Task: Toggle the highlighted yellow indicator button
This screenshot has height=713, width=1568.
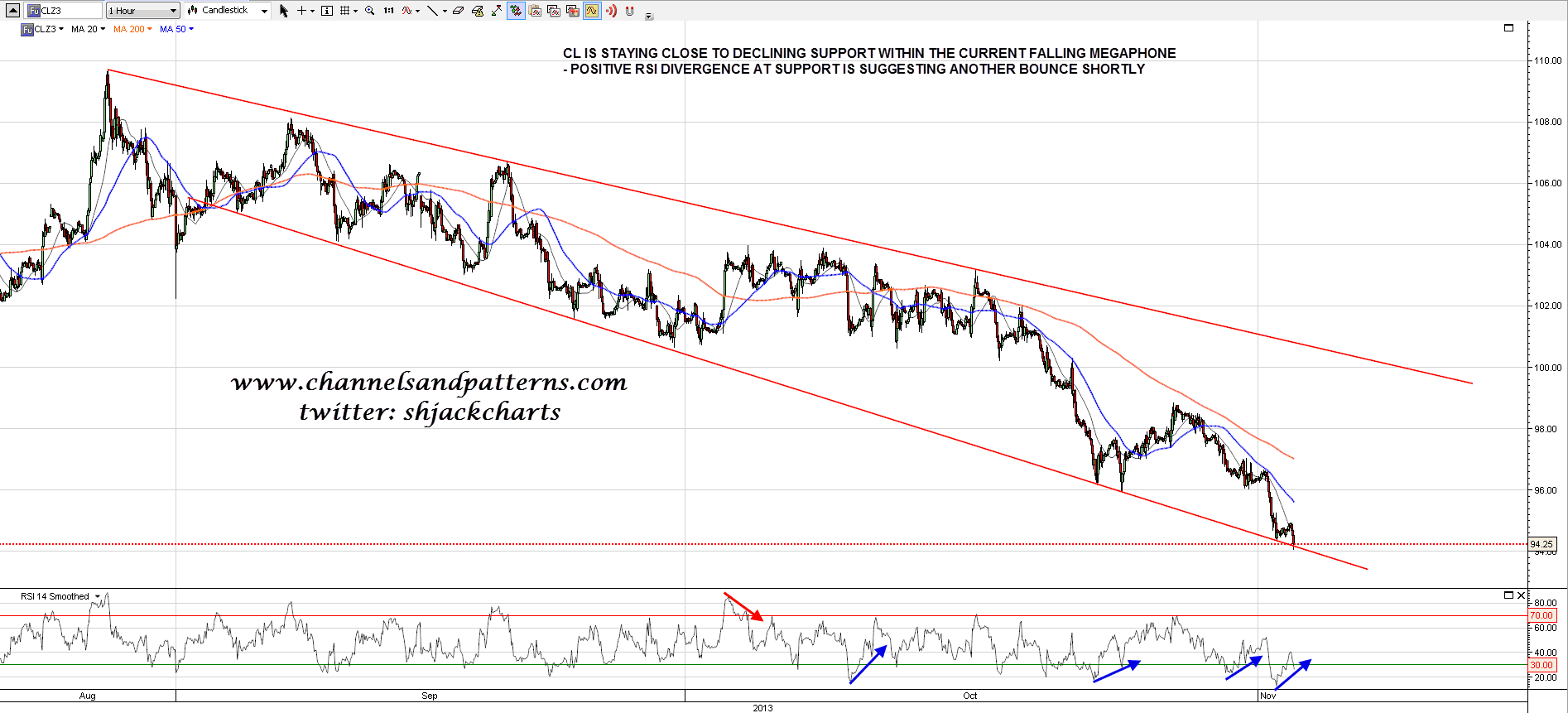Action: tap(592, 11)
